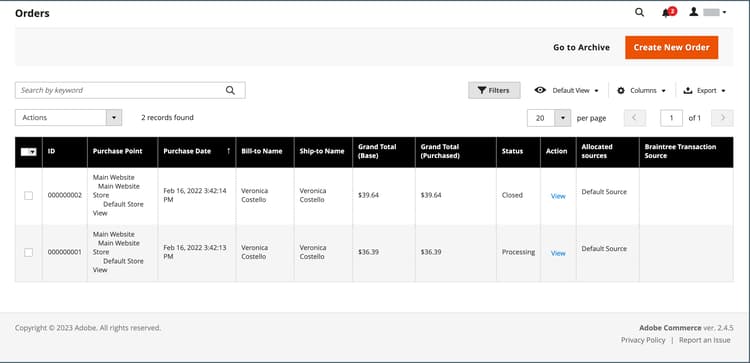Open the search magnifier icon in header
This screenshot has width=750, height=363.
(639, 13)
